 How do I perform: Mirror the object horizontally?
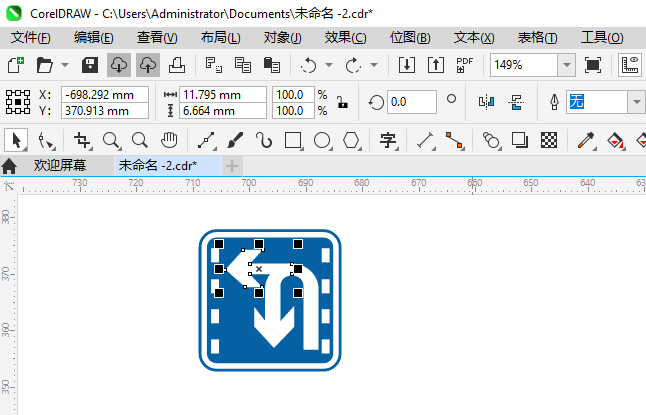[x=487, y=102]
